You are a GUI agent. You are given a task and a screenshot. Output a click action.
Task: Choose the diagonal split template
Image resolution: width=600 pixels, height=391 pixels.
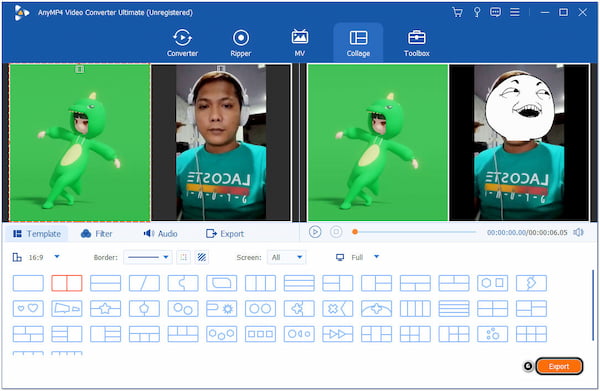[144, 283]
